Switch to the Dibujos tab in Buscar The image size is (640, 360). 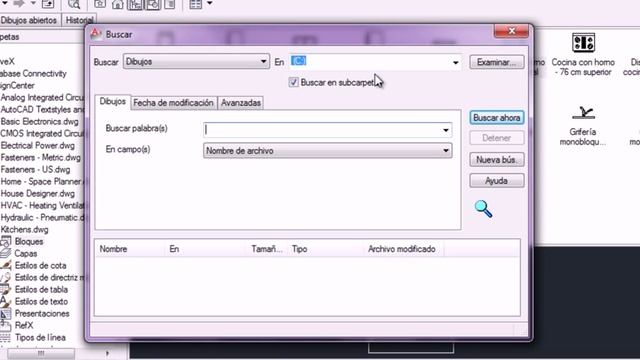click(113, 102)
